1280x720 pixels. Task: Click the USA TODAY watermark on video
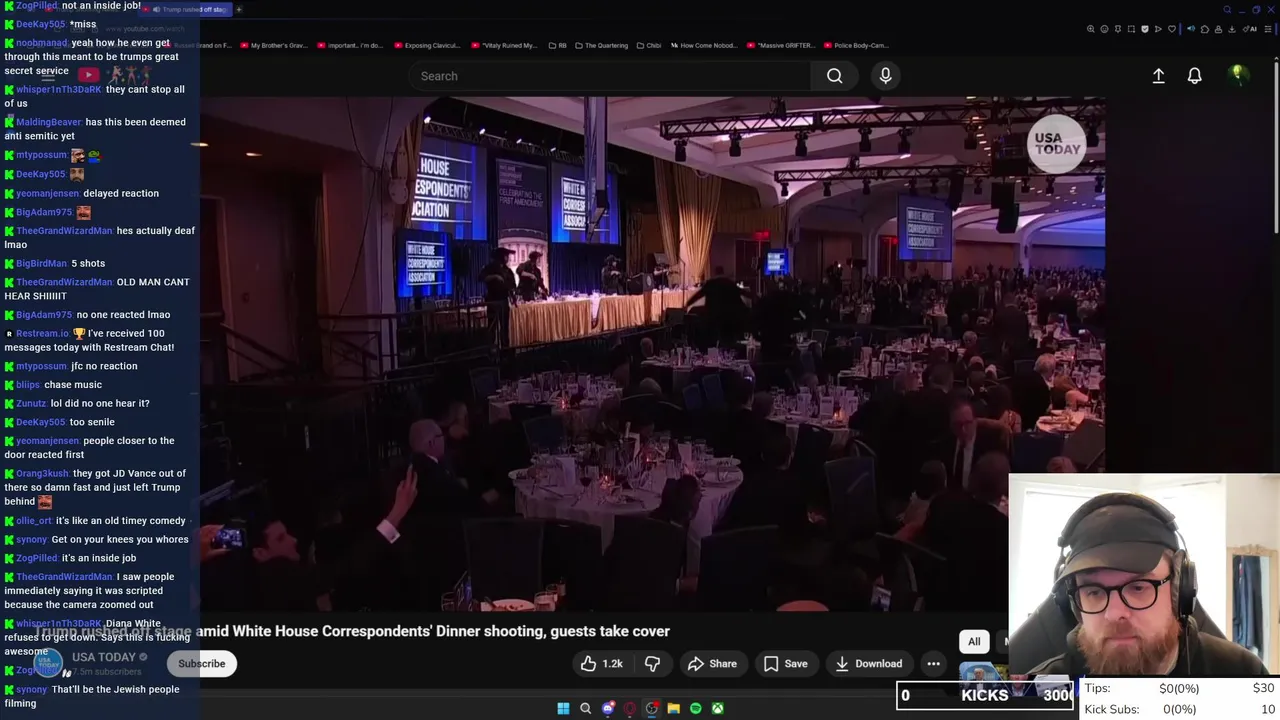1057,144
